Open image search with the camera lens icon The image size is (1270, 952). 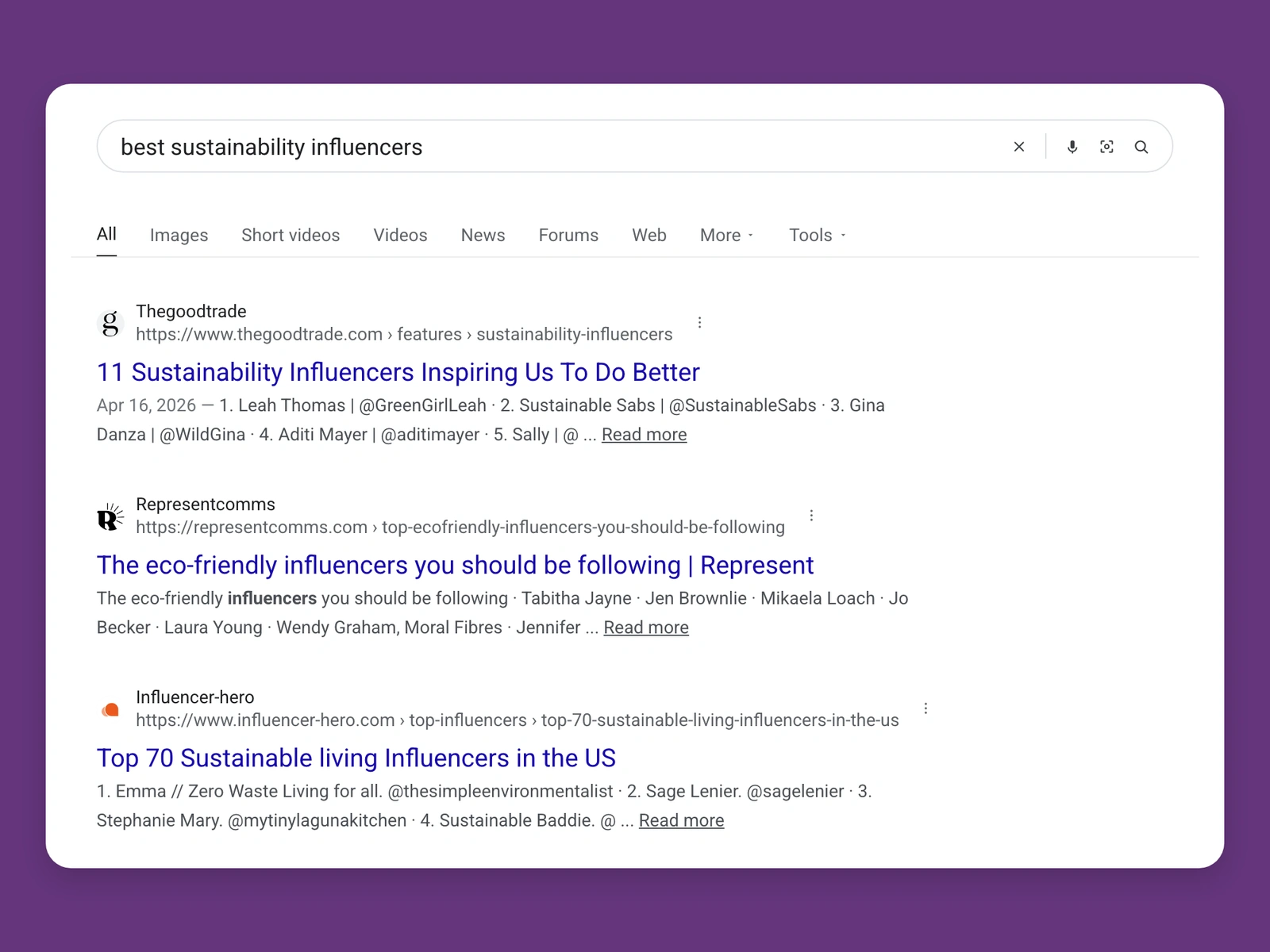tap(1106, 147)
